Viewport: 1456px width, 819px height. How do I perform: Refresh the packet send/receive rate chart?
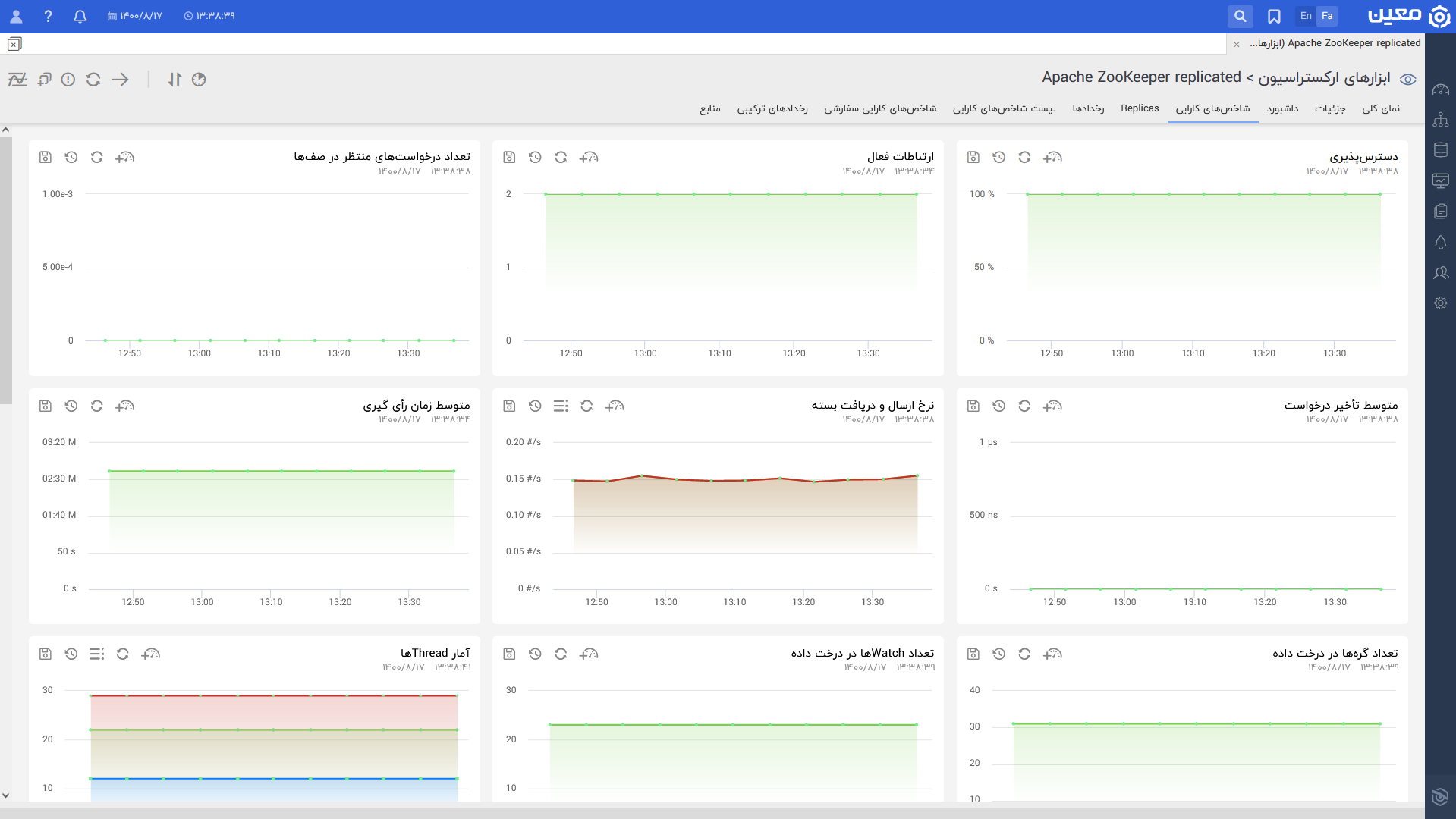(586, 406)
